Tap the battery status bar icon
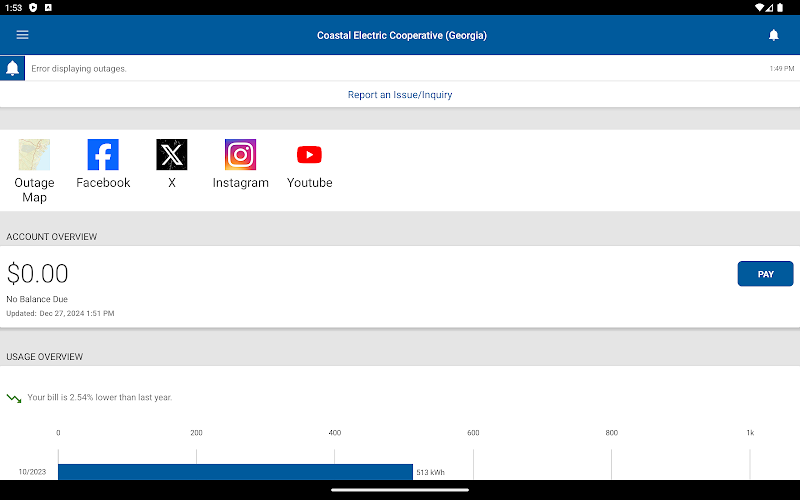The width and height of the screenshot is (800, 500). click(x=780, y=7)
